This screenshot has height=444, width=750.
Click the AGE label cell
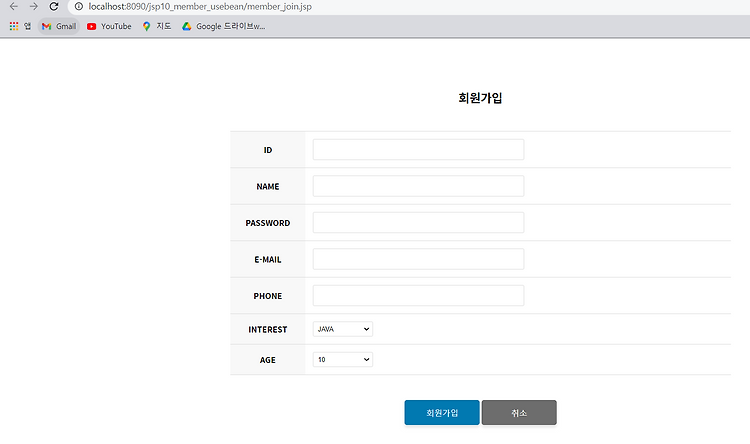tap(268, 360)
